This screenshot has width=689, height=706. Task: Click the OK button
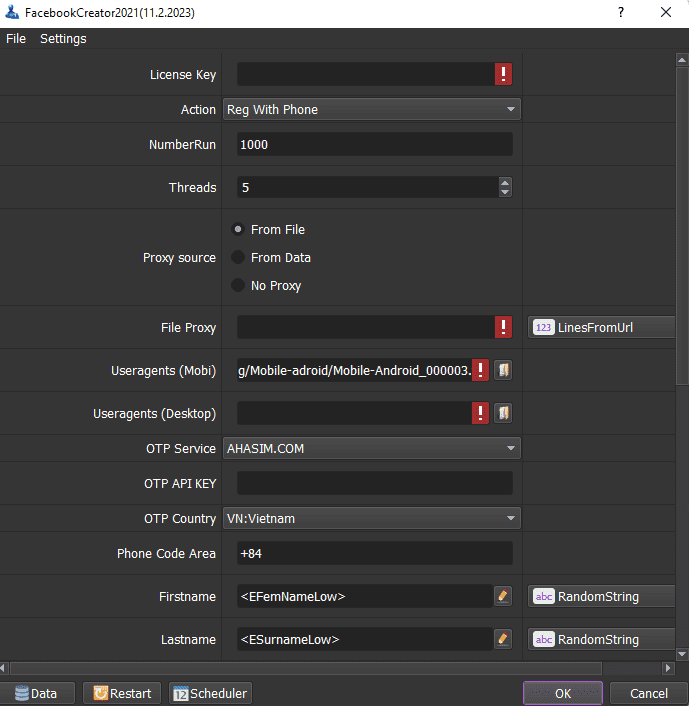click(563, 693)
